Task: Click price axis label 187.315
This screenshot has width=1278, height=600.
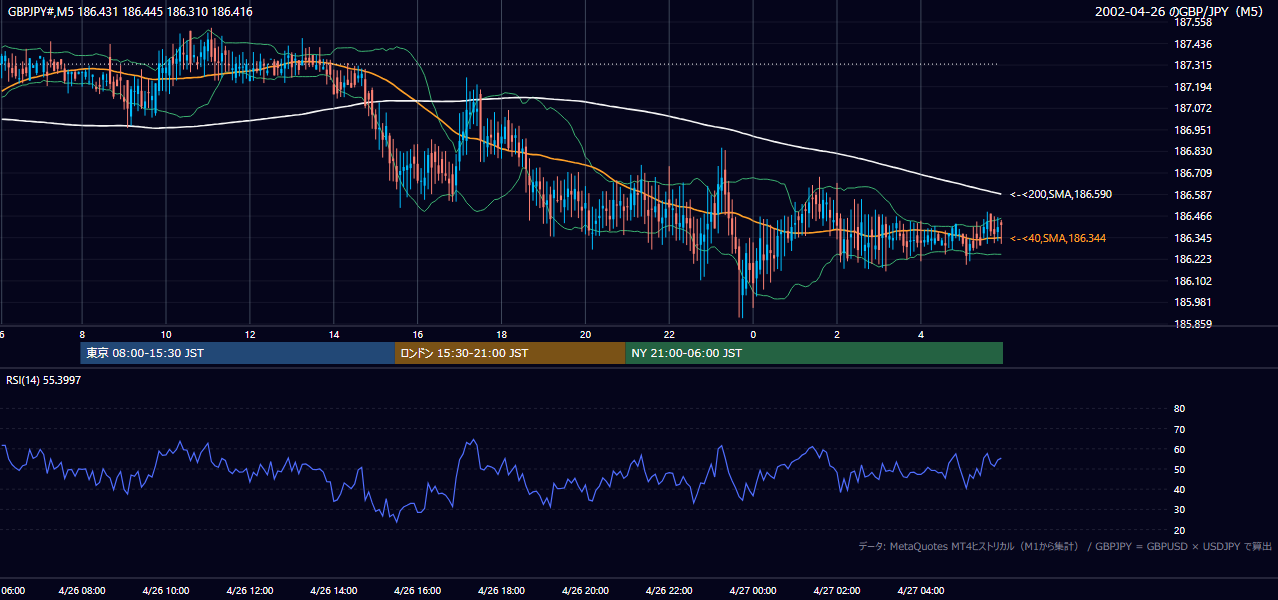Action: point(1193,65)
